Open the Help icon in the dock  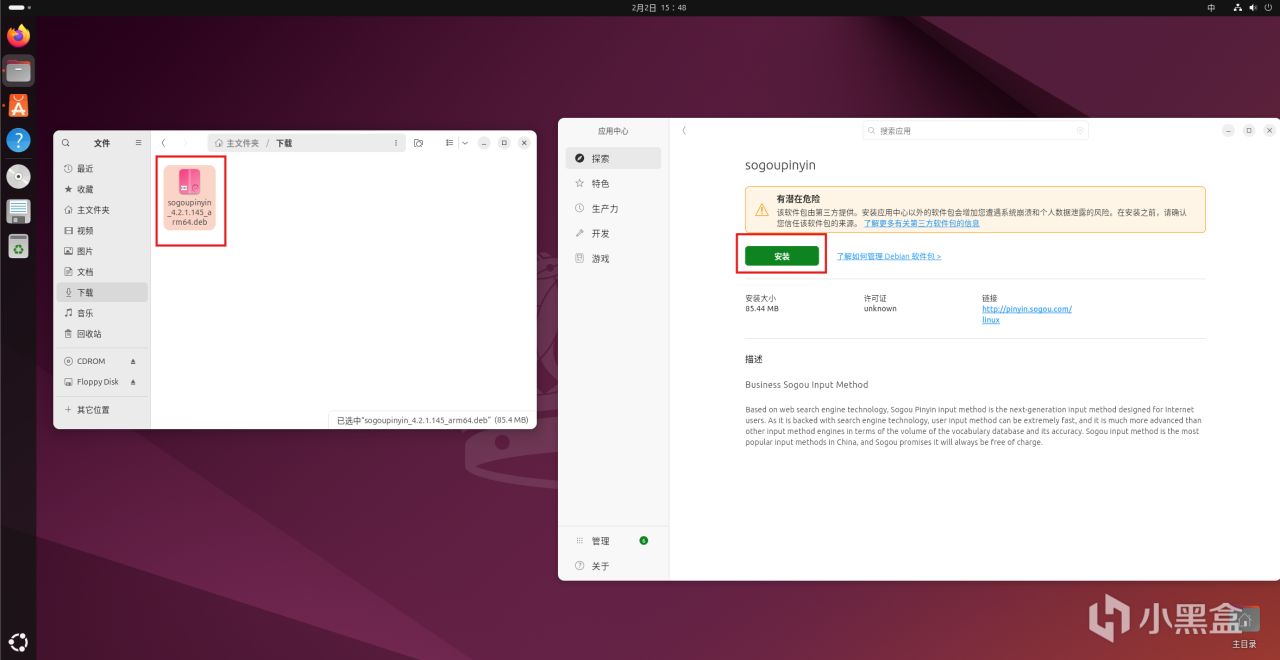18,141
